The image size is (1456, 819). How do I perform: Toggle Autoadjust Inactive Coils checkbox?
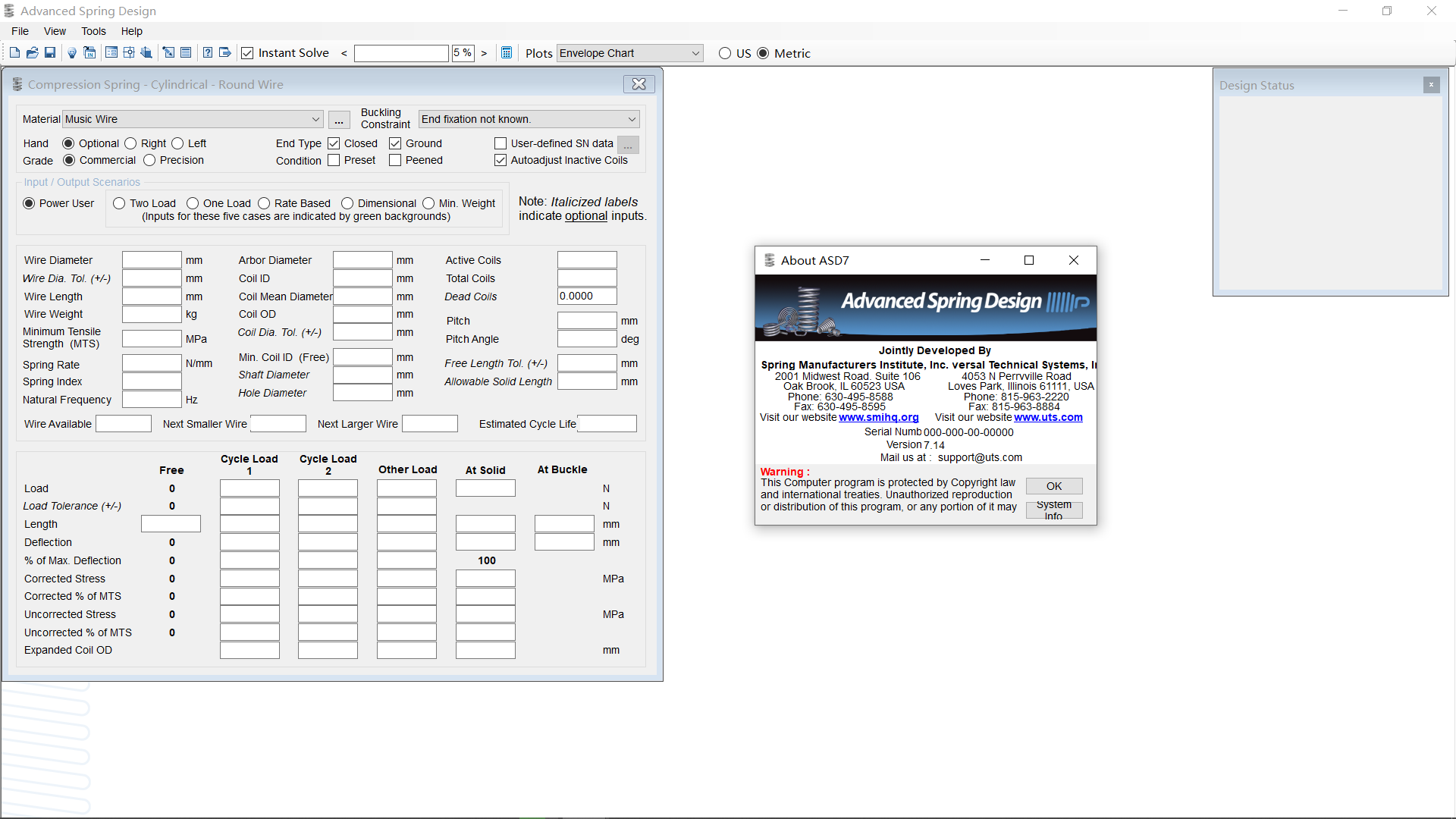click(500, 160)
